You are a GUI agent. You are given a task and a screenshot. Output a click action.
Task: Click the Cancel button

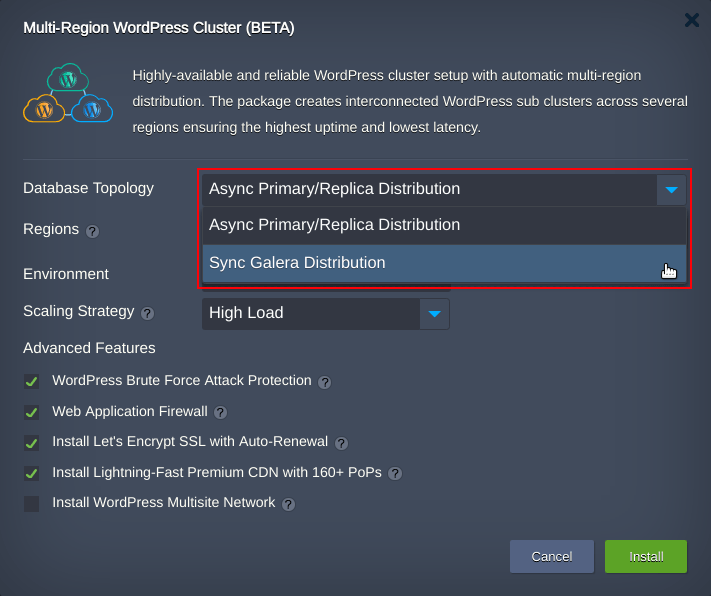(552, 557)
